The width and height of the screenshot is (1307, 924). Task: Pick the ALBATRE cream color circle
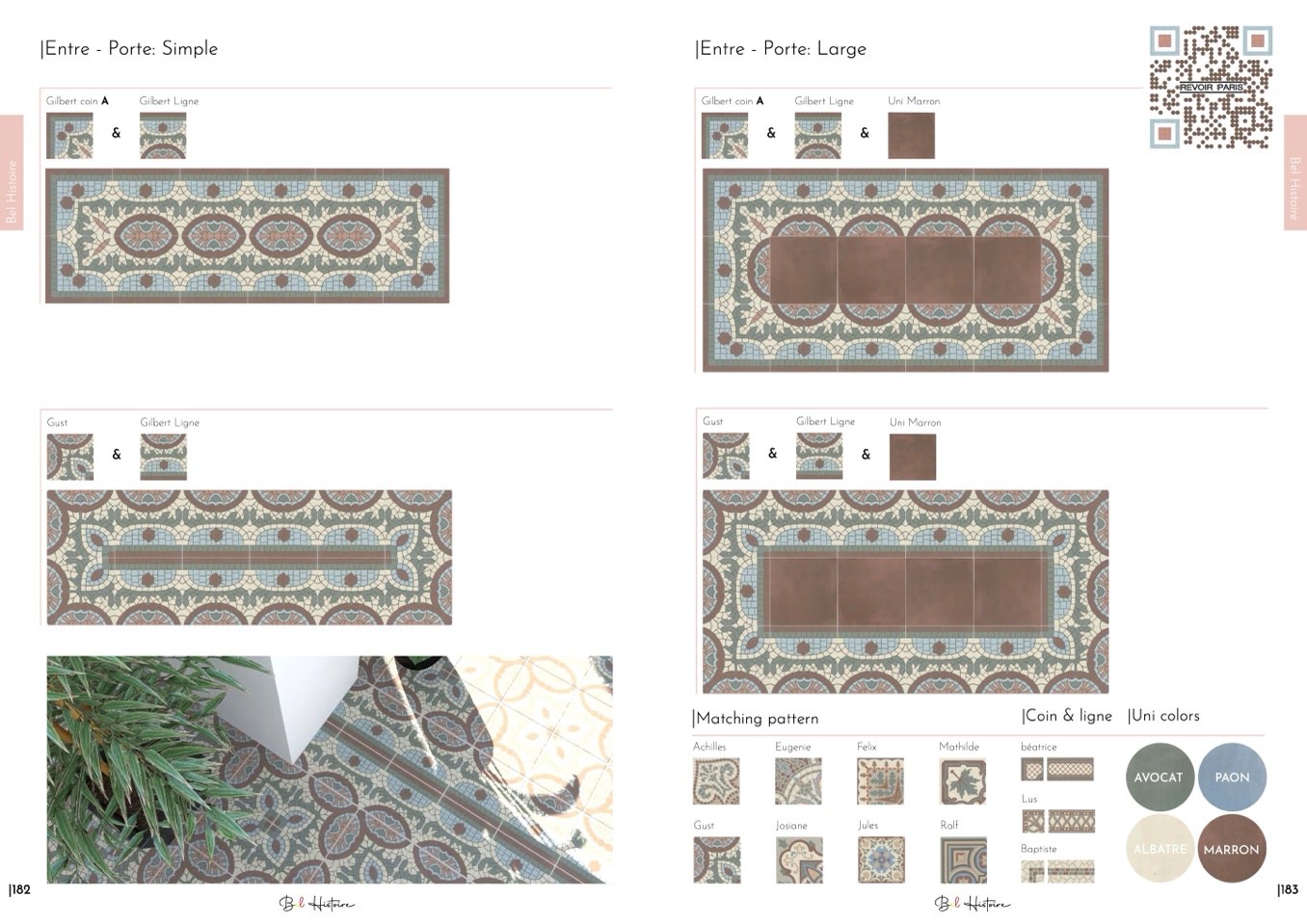coord(1160,849)
